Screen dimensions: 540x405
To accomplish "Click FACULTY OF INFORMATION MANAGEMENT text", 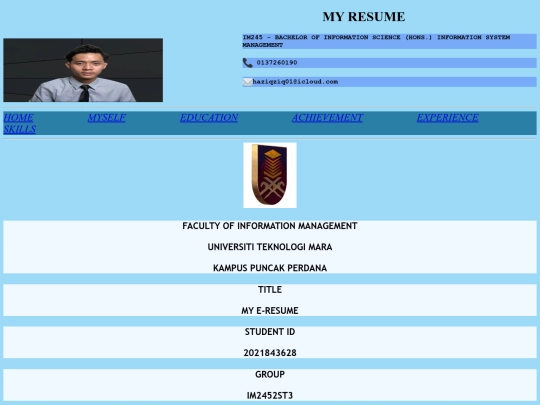I will coord(270,226).
